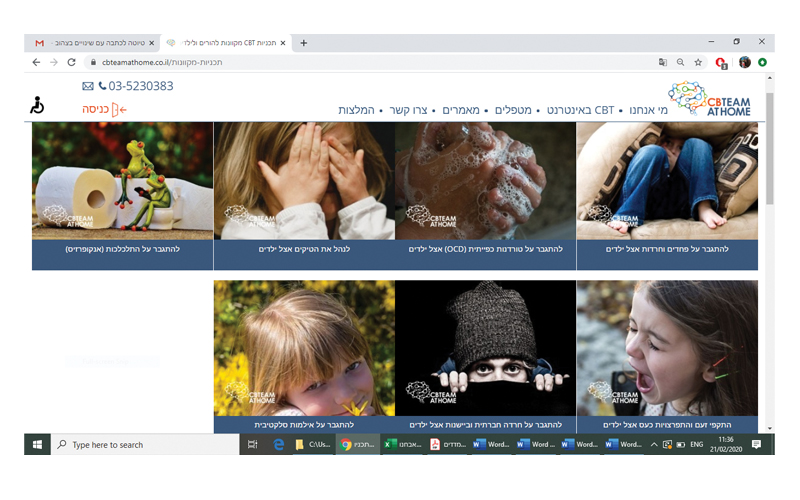Click the להתגבר על אילמות סלקטיבית caption
Screen dimensions: 800x500
(x=304, y=424)
